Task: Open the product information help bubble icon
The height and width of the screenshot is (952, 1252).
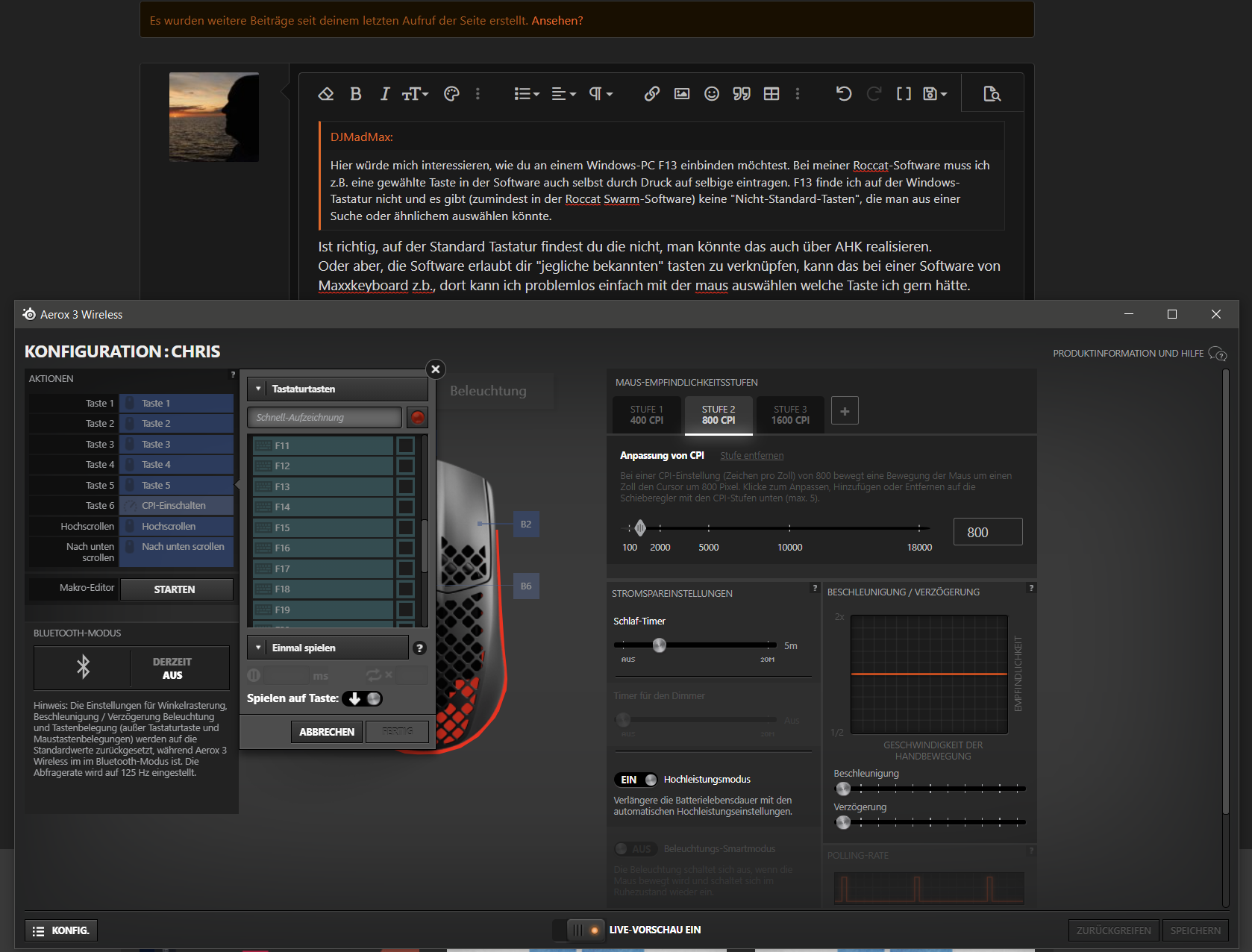Action: [x=1218, y=354]
